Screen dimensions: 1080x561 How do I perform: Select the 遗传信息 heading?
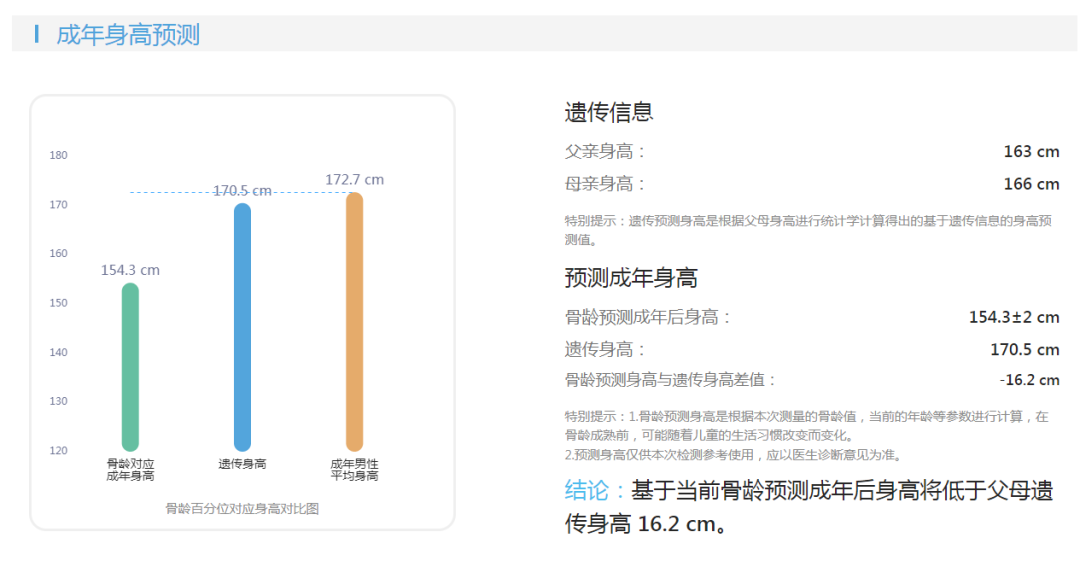[x=609, y=112]
